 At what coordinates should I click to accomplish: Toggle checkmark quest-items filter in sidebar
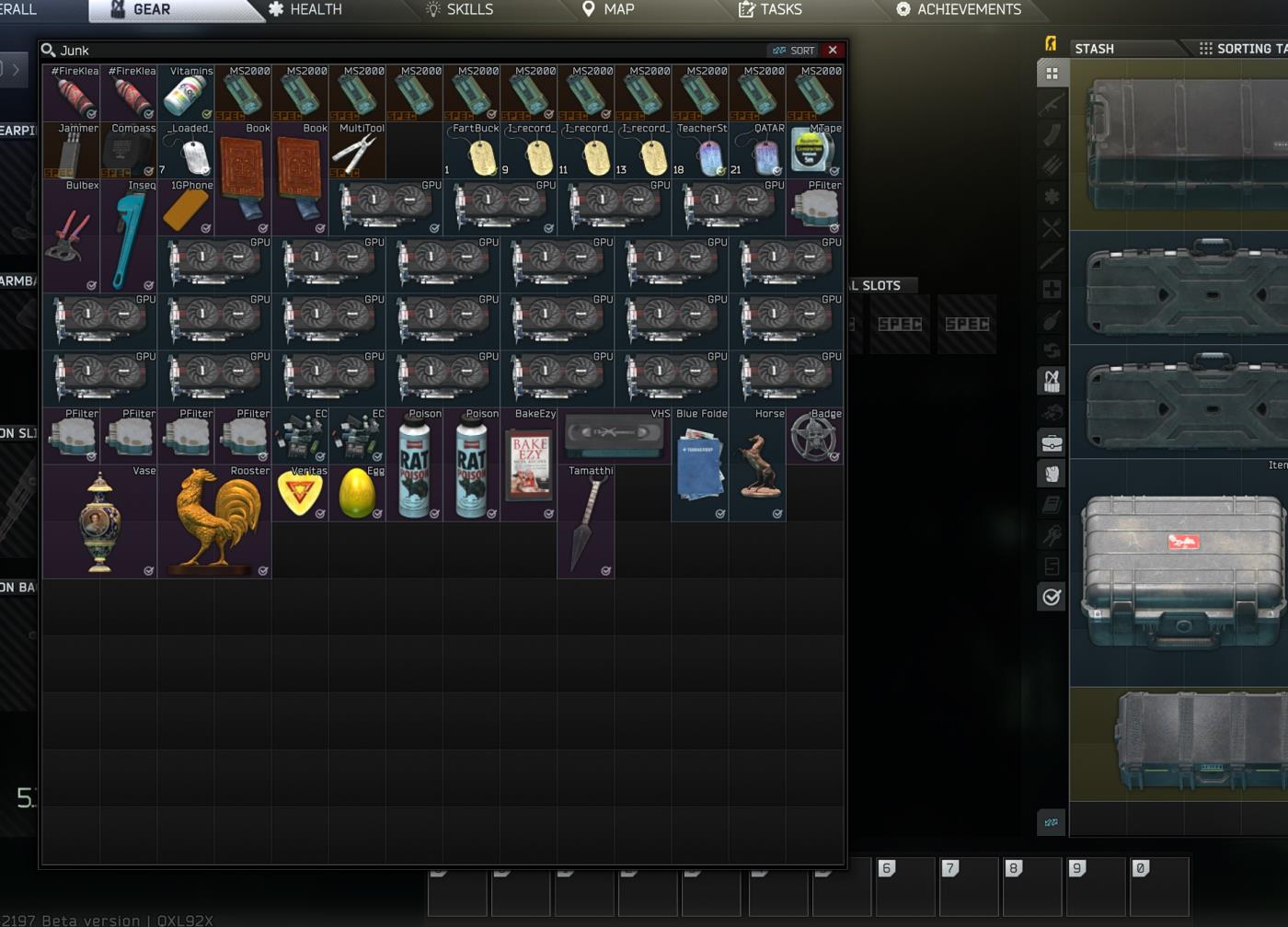tap(1052, 597)
